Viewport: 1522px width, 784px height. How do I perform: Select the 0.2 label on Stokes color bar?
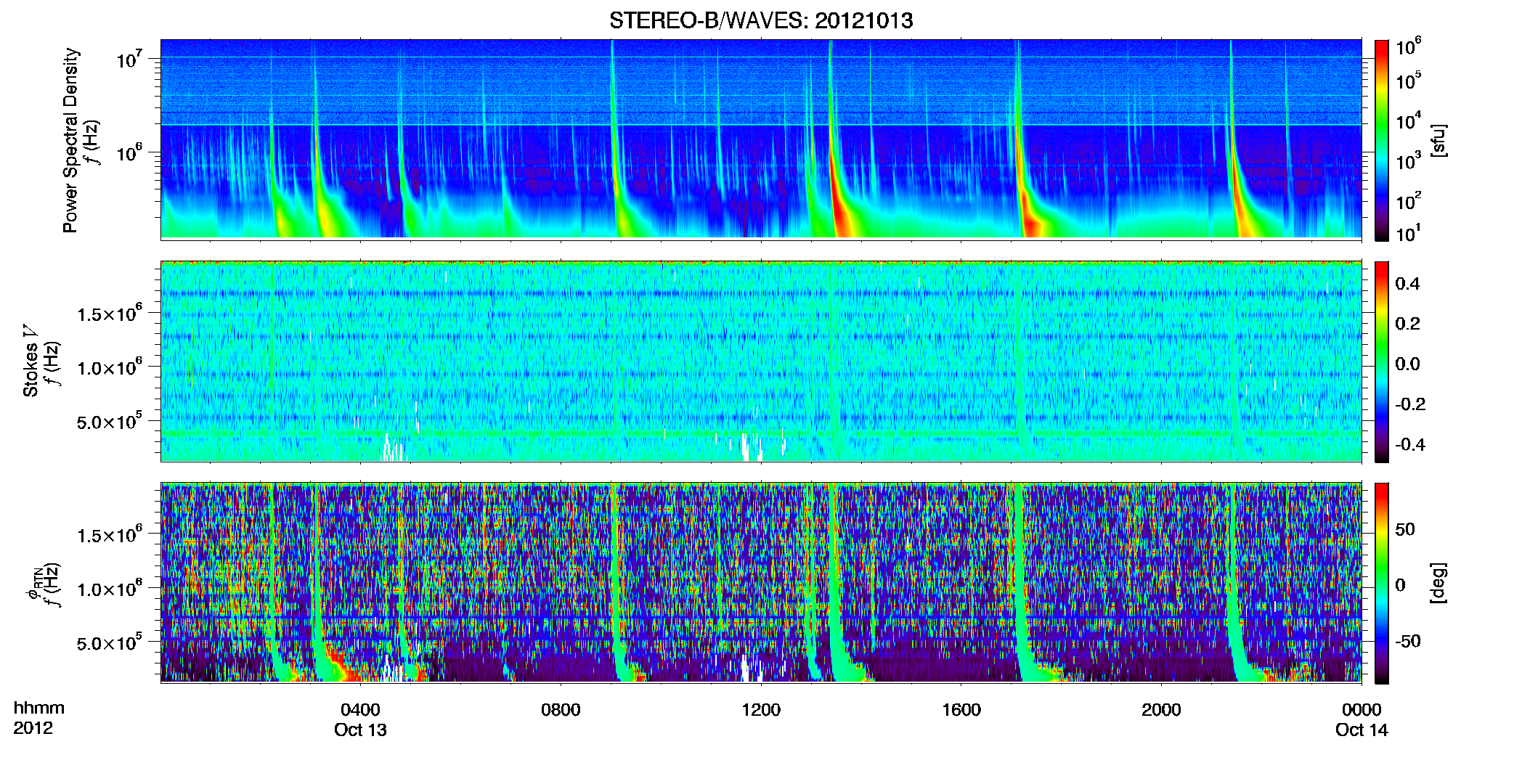1407,324
